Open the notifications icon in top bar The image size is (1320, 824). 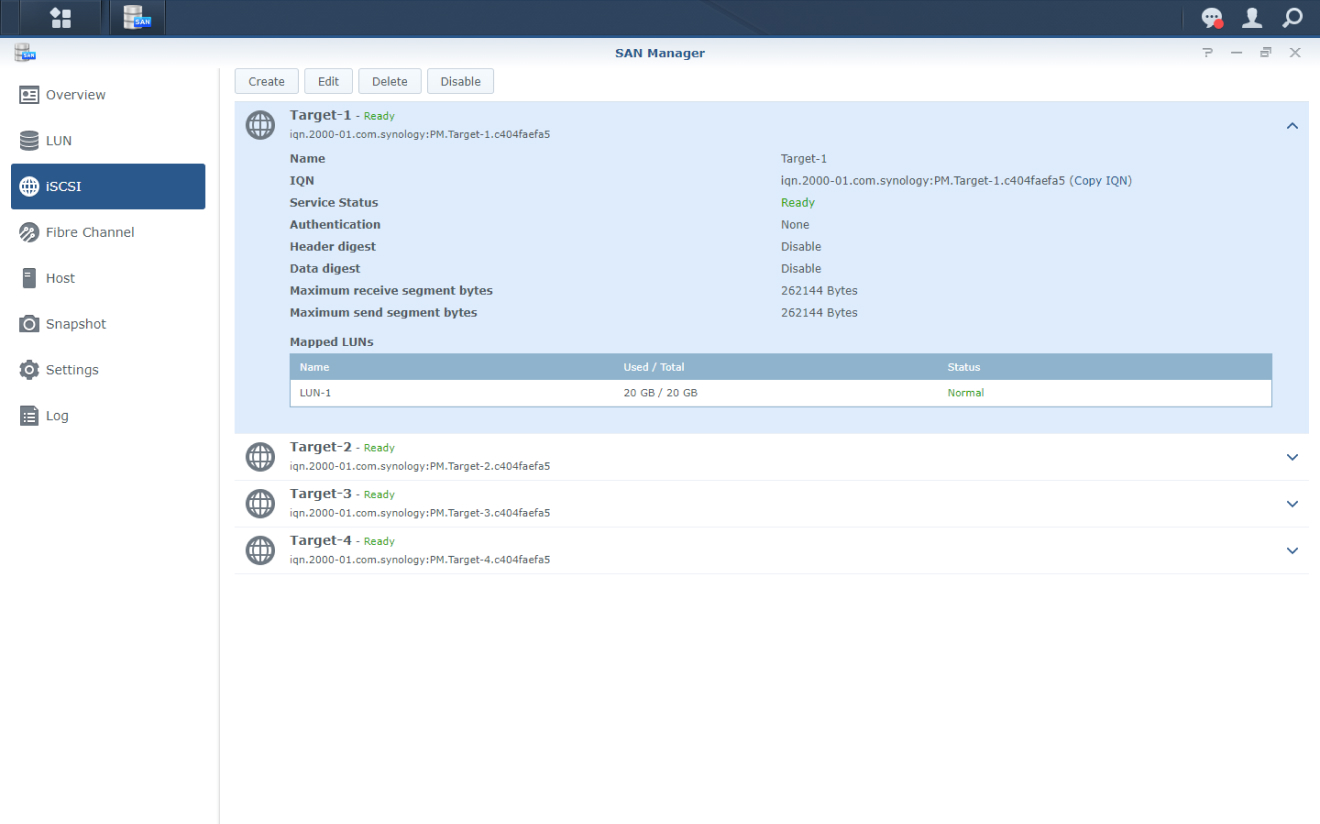pos(1212,17)
